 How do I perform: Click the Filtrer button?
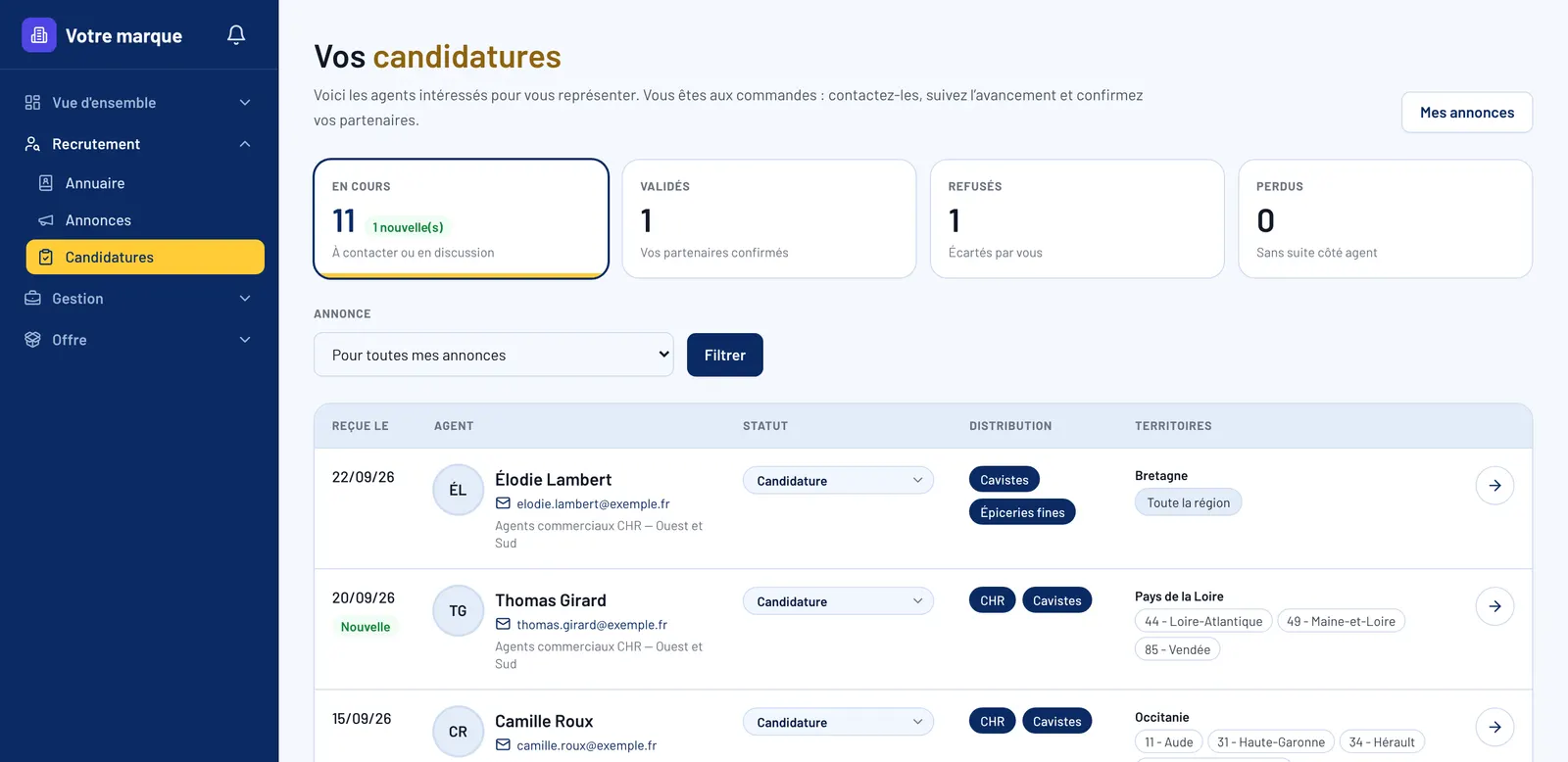point(725,355)
